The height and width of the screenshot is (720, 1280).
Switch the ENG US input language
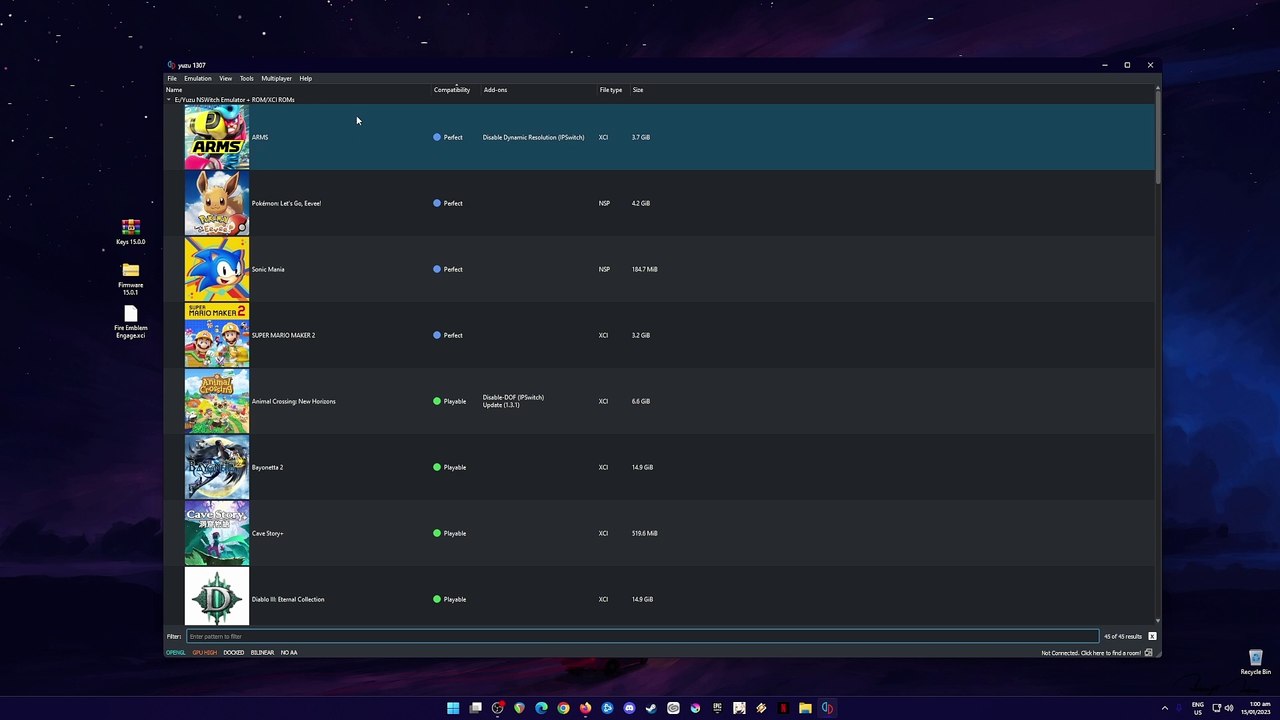click(1198, 708)
